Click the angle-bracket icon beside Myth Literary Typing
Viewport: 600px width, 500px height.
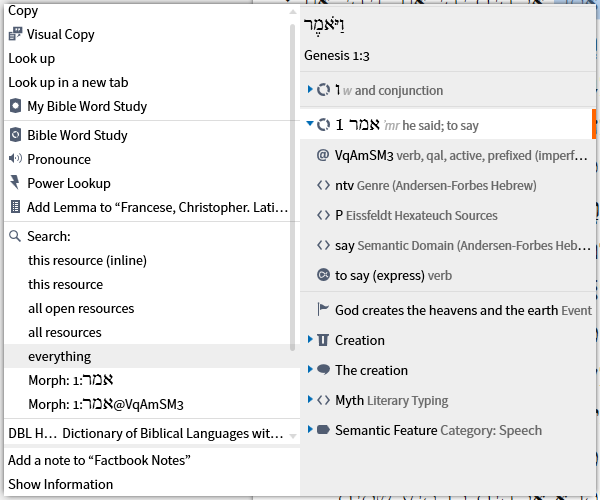click(x=323, y=400)
